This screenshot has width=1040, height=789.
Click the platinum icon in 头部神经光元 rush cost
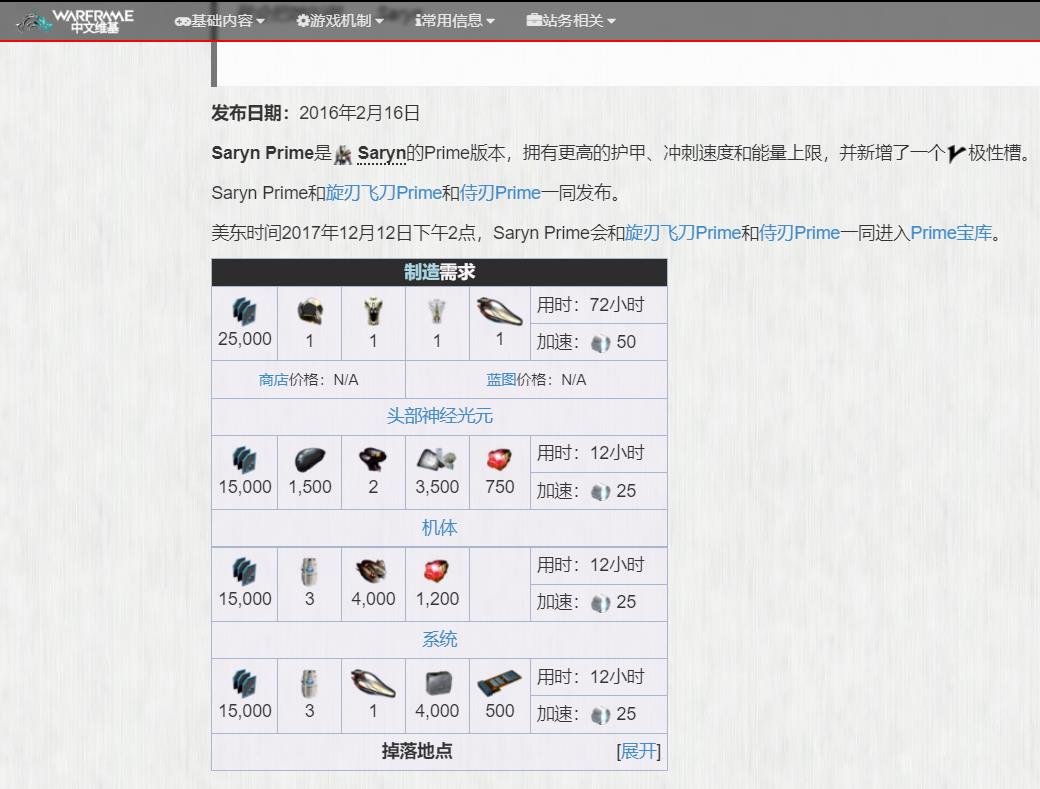click(600, 492)
